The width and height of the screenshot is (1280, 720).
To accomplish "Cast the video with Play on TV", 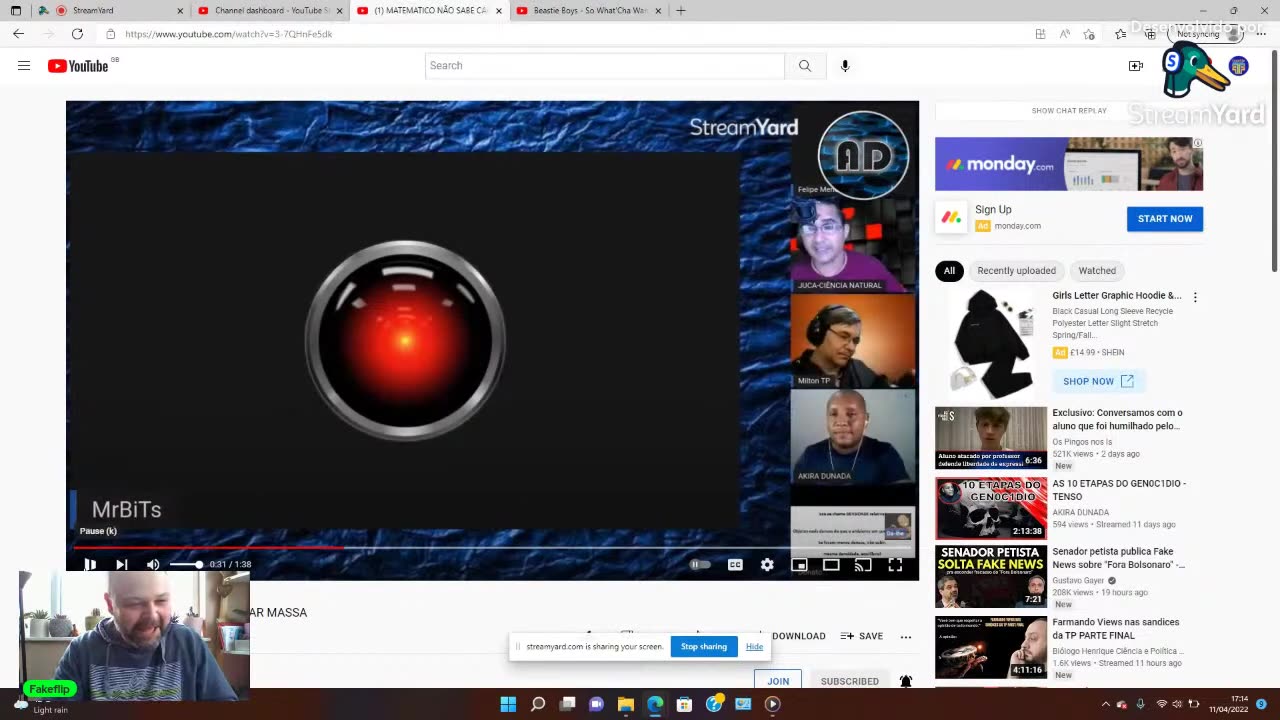I will coord(863,564).
